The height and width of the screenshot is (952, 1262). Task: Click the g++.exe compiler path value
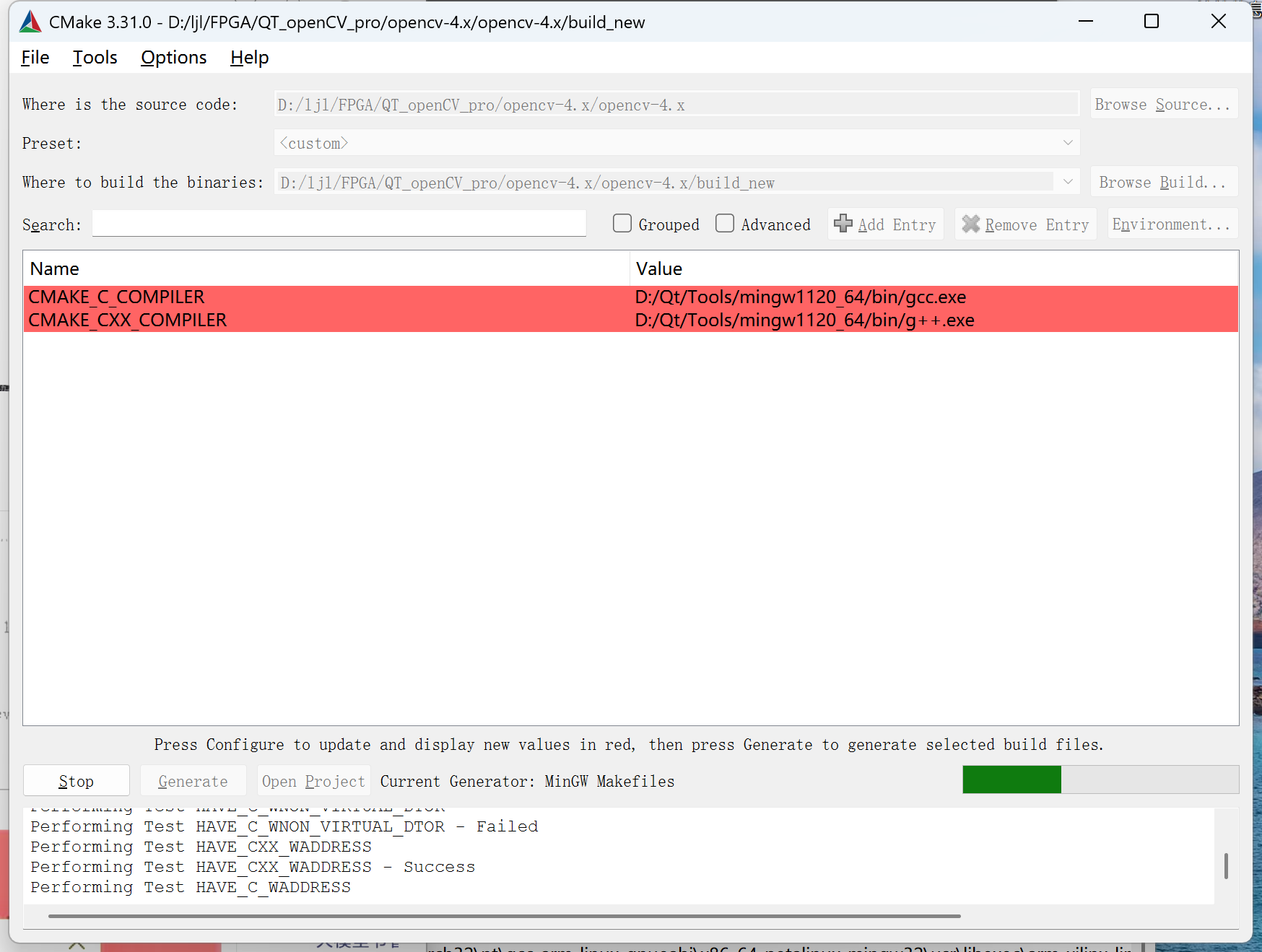[x=804, y=320]
